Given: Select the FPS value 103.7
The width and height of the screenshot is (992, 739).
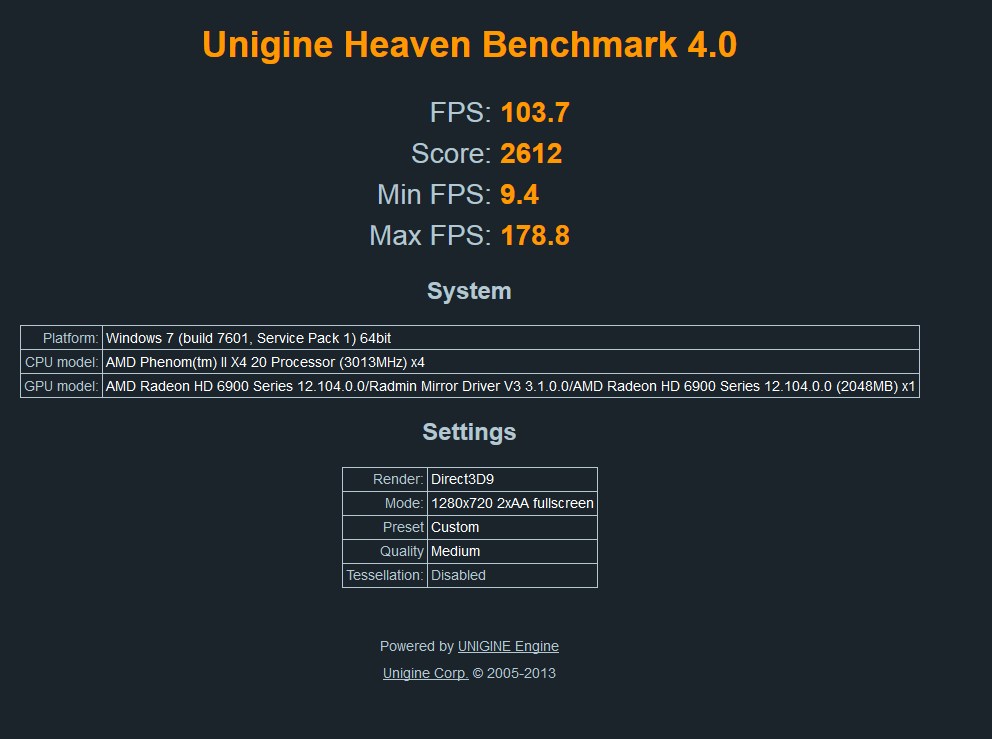Looking at the screenshot, I should coord(535,113).
